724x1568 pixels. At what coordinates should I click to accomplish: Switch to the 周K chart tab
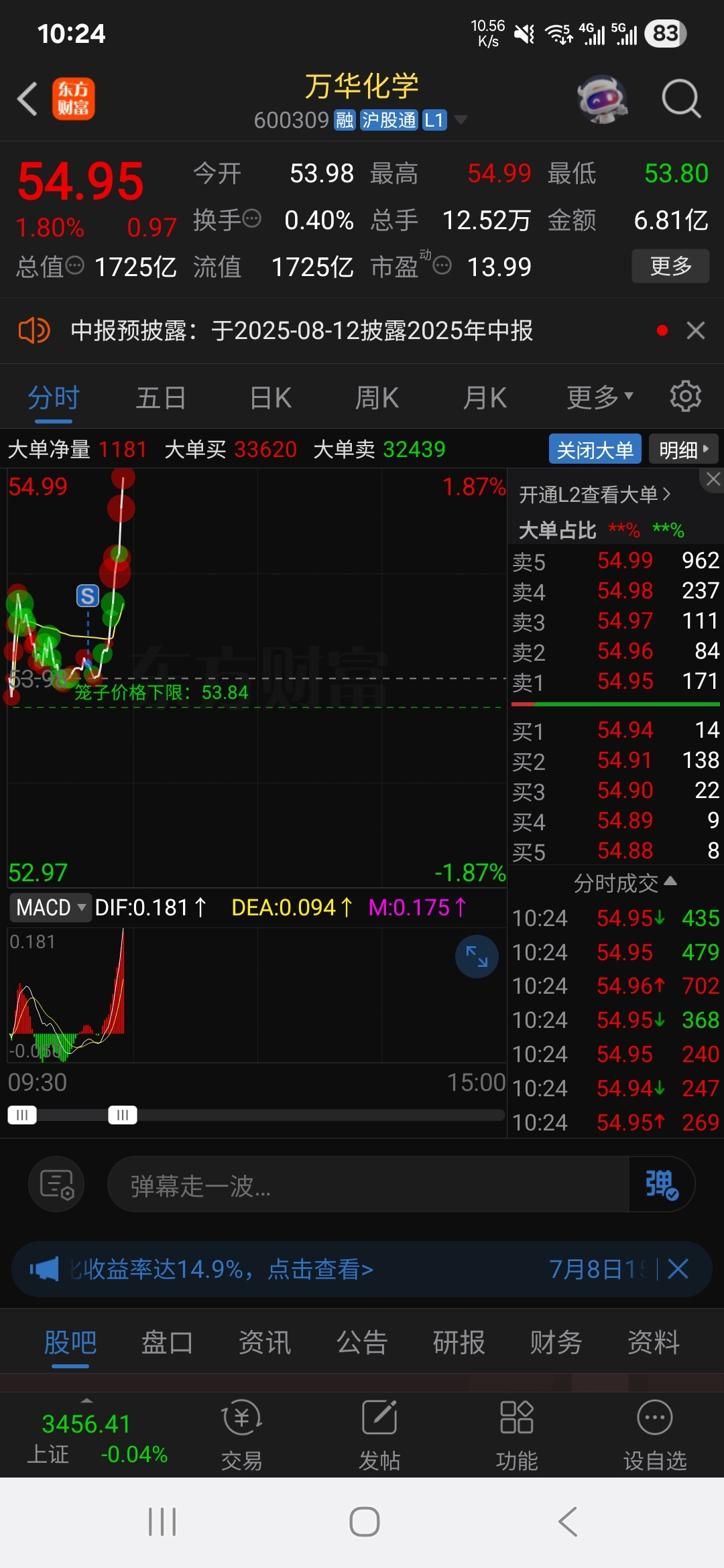pyautogui.click(x=377, y=398)
